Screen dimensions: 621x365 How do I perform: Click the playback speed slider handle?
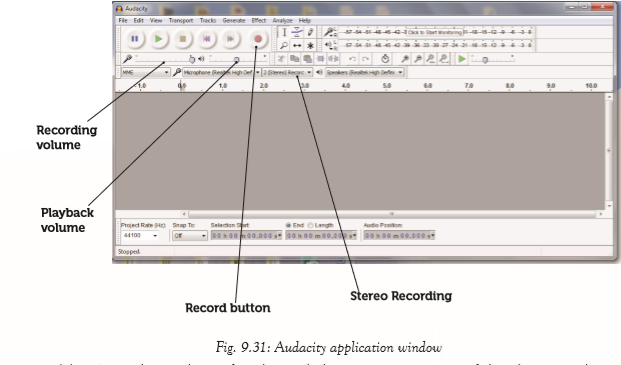click(x=485, y=60)
